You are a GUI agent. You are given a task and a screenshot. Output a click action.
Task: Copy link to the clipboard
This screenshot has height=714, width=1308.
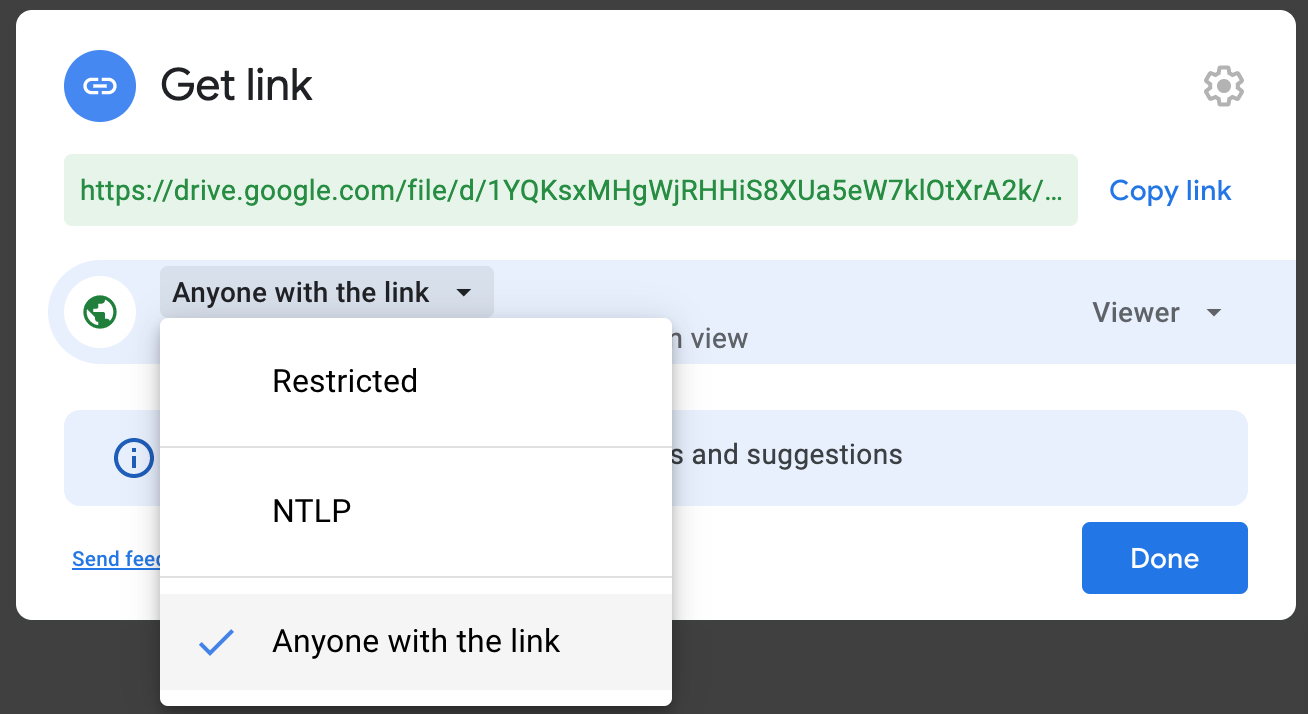1170,190
